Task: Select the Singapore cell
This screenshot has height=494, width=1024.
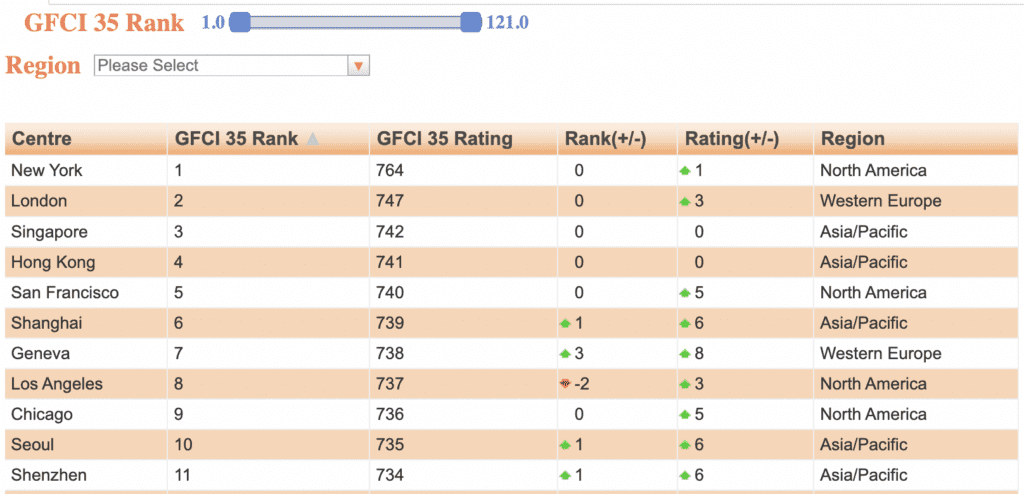Action: [86, 232]
